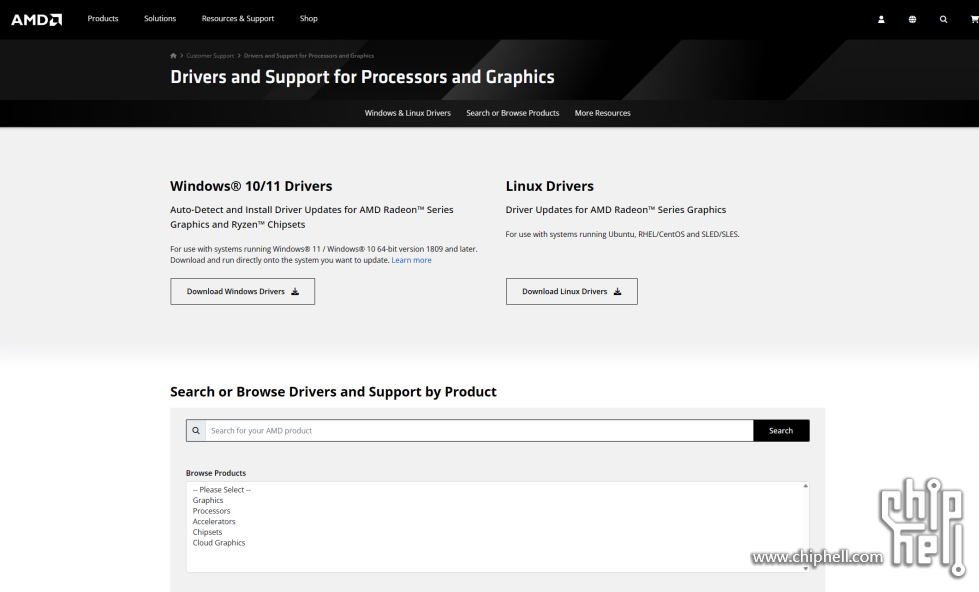Click the Drivers and Support breadcrumb link

(x=308, y=56)
